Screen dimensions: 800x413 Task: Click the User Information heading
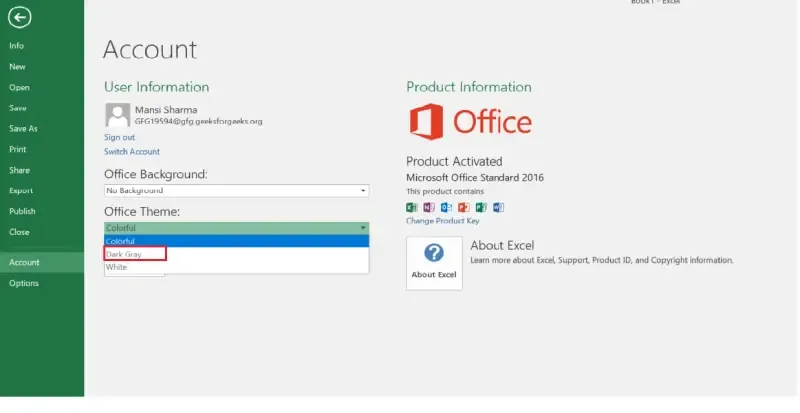[x=157, y=87]
